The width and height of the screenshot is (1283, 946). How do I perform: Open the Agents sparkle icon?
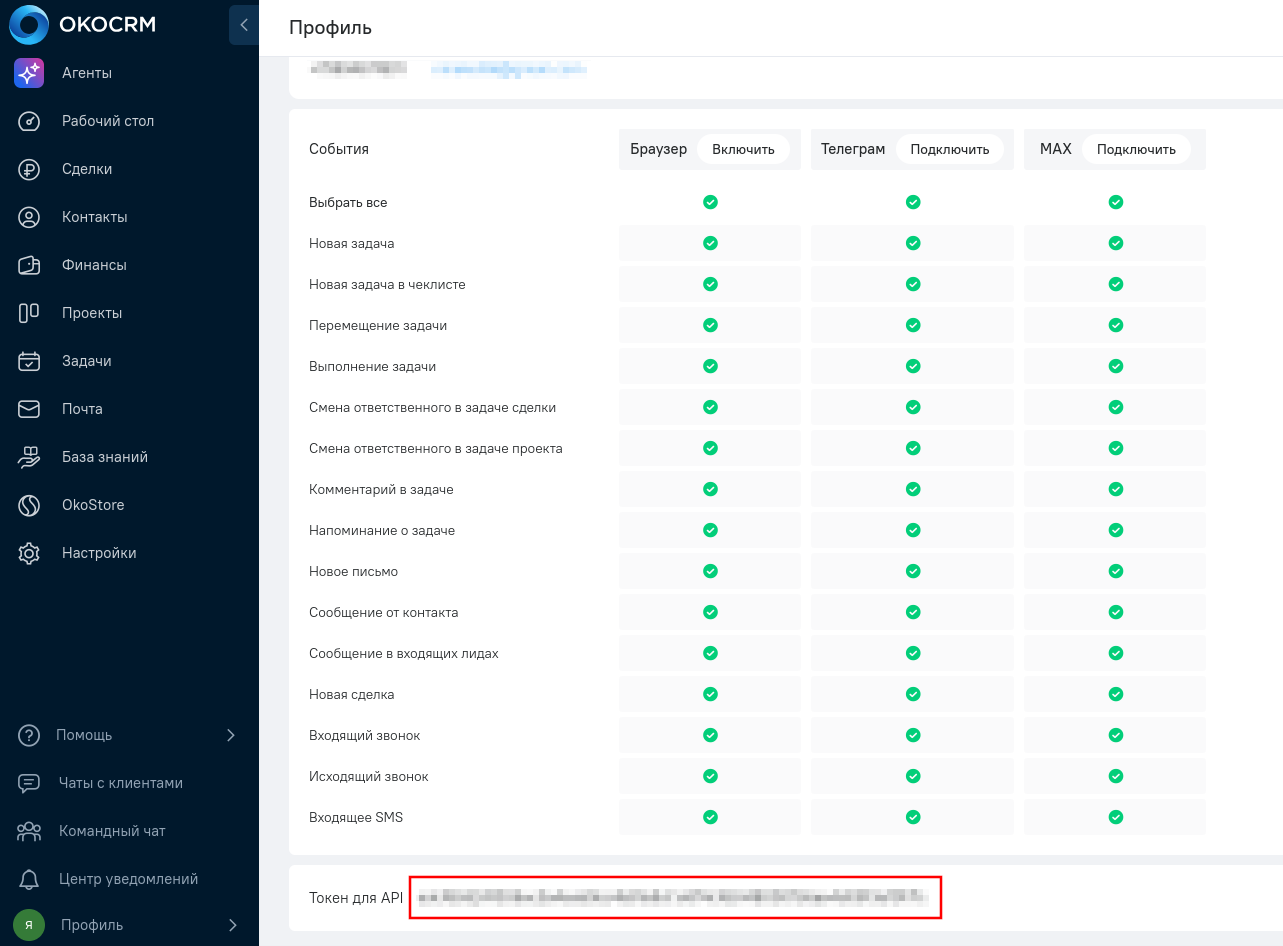(x=29, y=73)
